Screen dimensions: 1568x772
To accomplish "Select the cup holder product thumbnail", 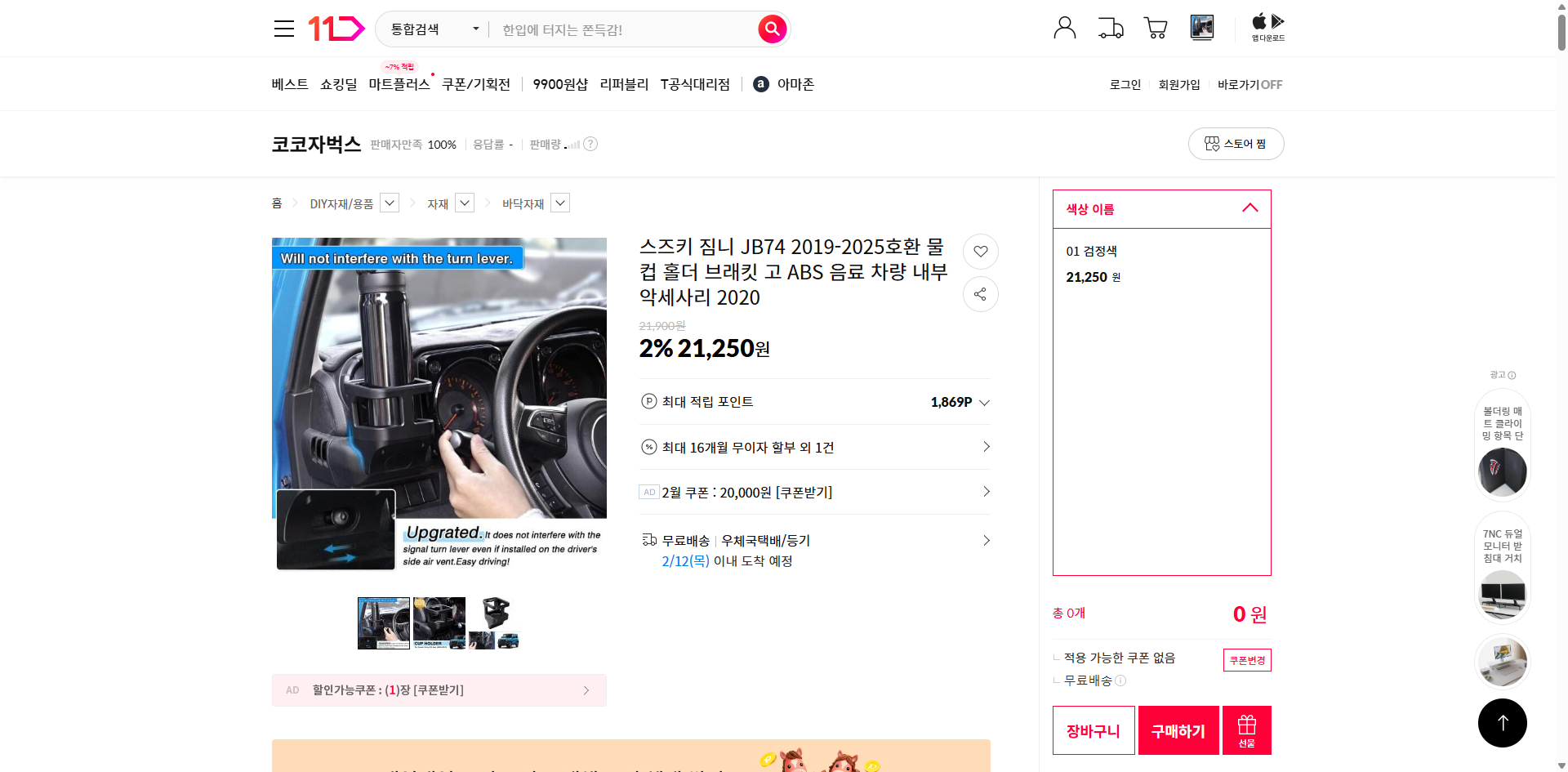I will (439, 623).
